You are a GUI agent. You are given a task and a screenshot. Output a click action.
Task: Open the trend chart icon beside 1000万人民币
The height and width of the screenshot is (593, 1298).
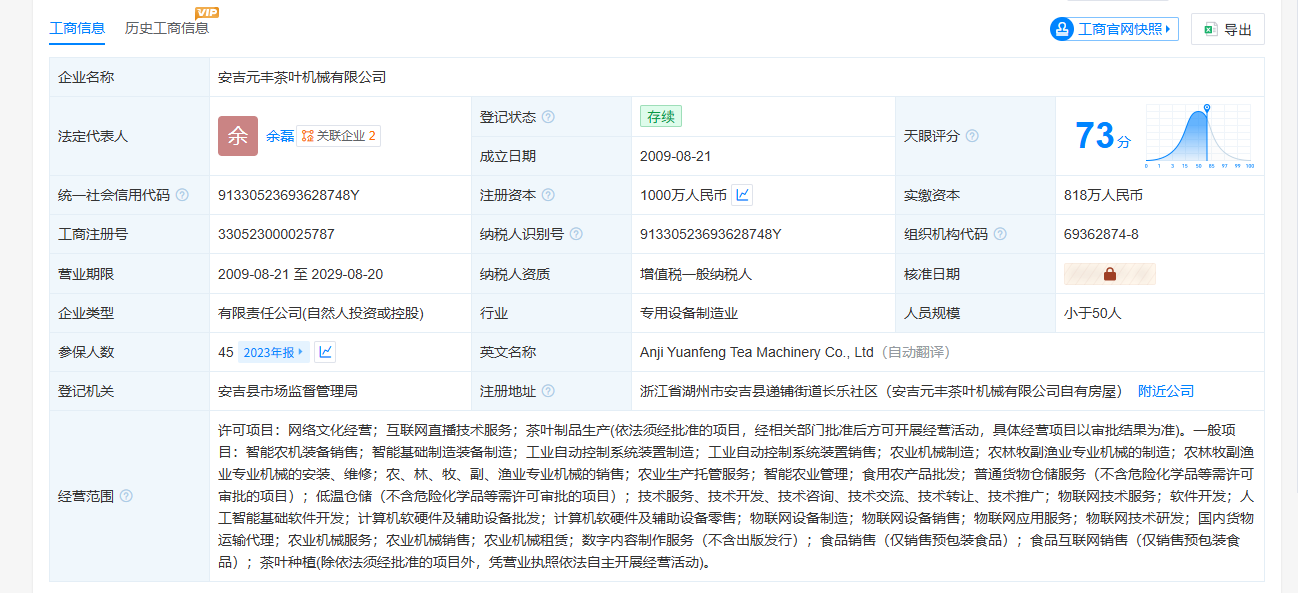click(x=742, y=195)
